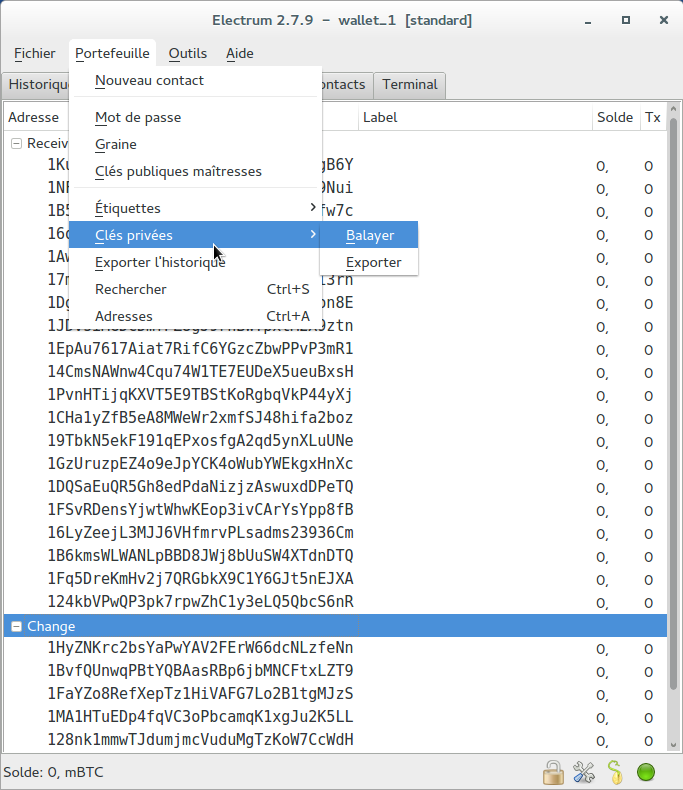Select Clés privées menu entry
The image size is (683, 790).
click(195, 235)
